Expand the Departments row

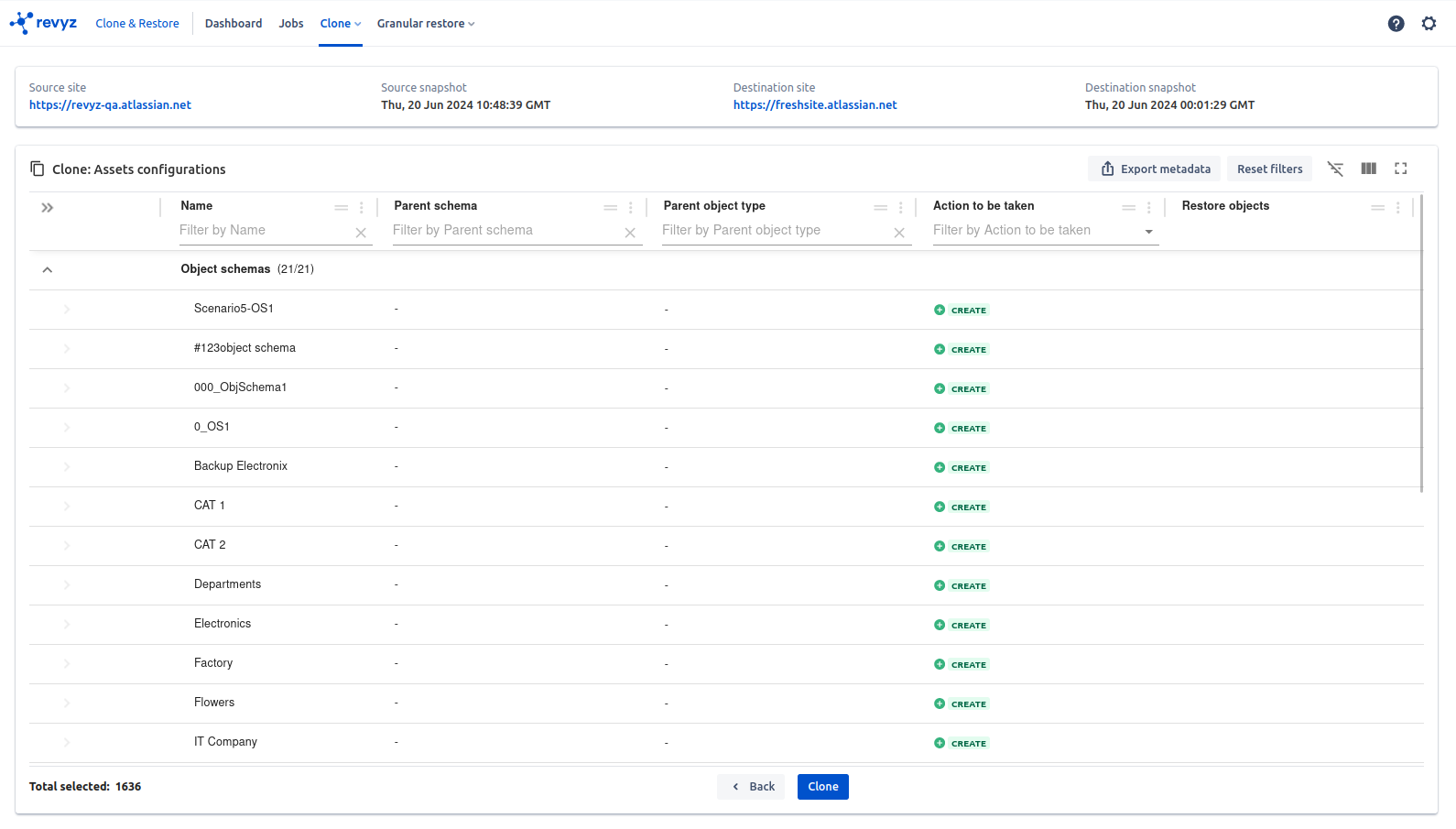click(67, 585)
